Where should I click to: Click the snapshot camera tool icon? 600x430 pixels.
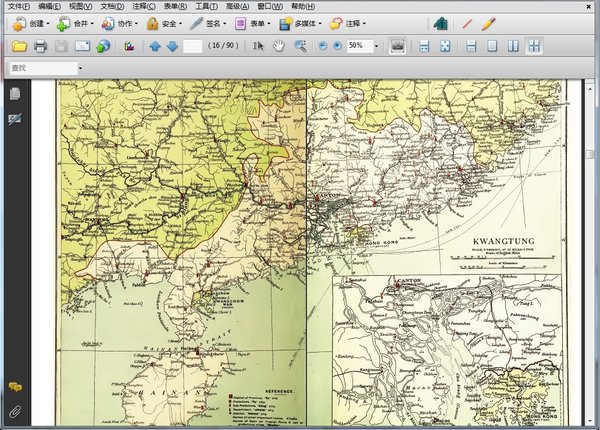pyautogui.click(x=397, y=46)
